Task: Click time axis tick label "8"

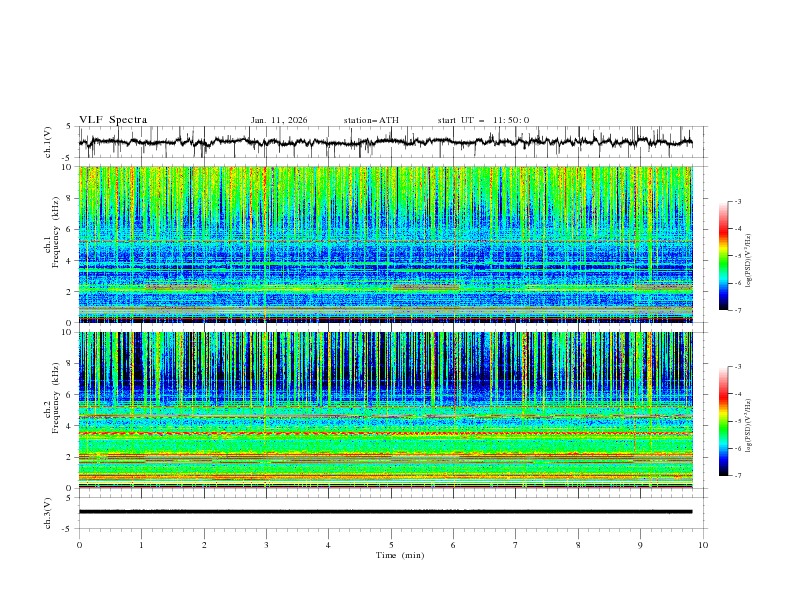Action: [x=578, y=545]
